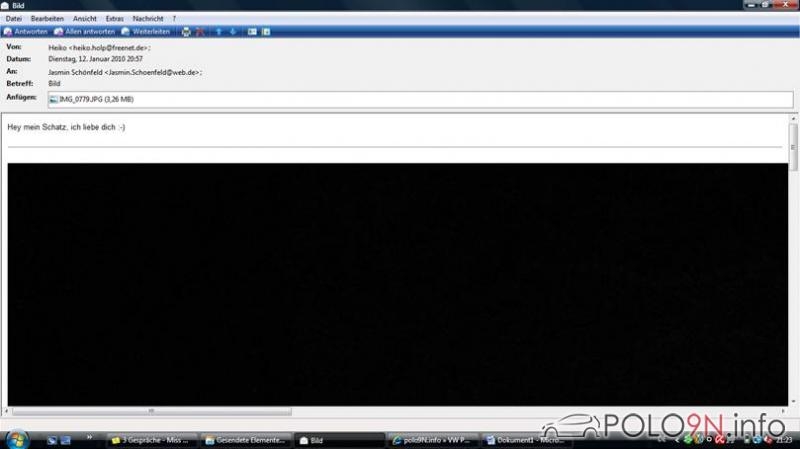Click the horizontal scrollbar thumb

[x=152, y=411]
